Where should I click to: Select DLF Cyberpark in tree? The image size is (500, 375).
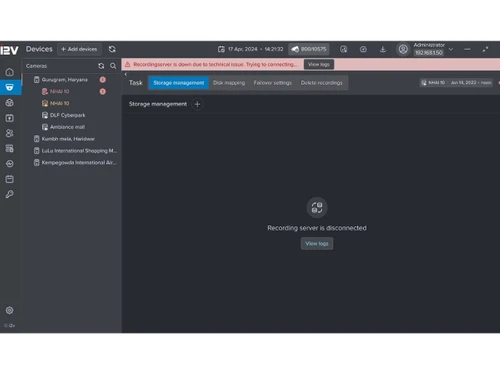(64, 115)
